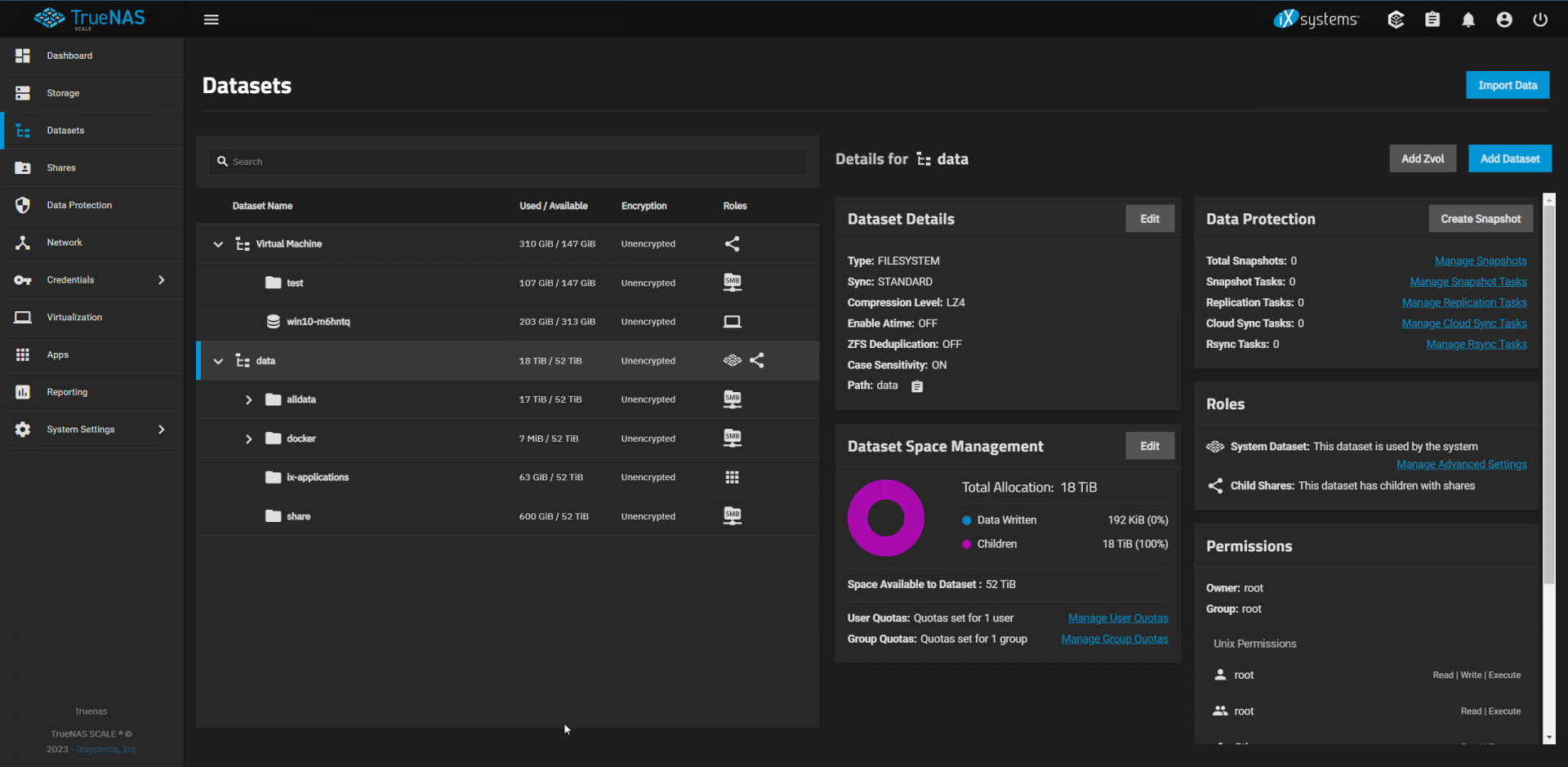This screenshot has height=767, width=1568.
Task: Click the folder icon beside ix-applications
Action: point(274,477)
